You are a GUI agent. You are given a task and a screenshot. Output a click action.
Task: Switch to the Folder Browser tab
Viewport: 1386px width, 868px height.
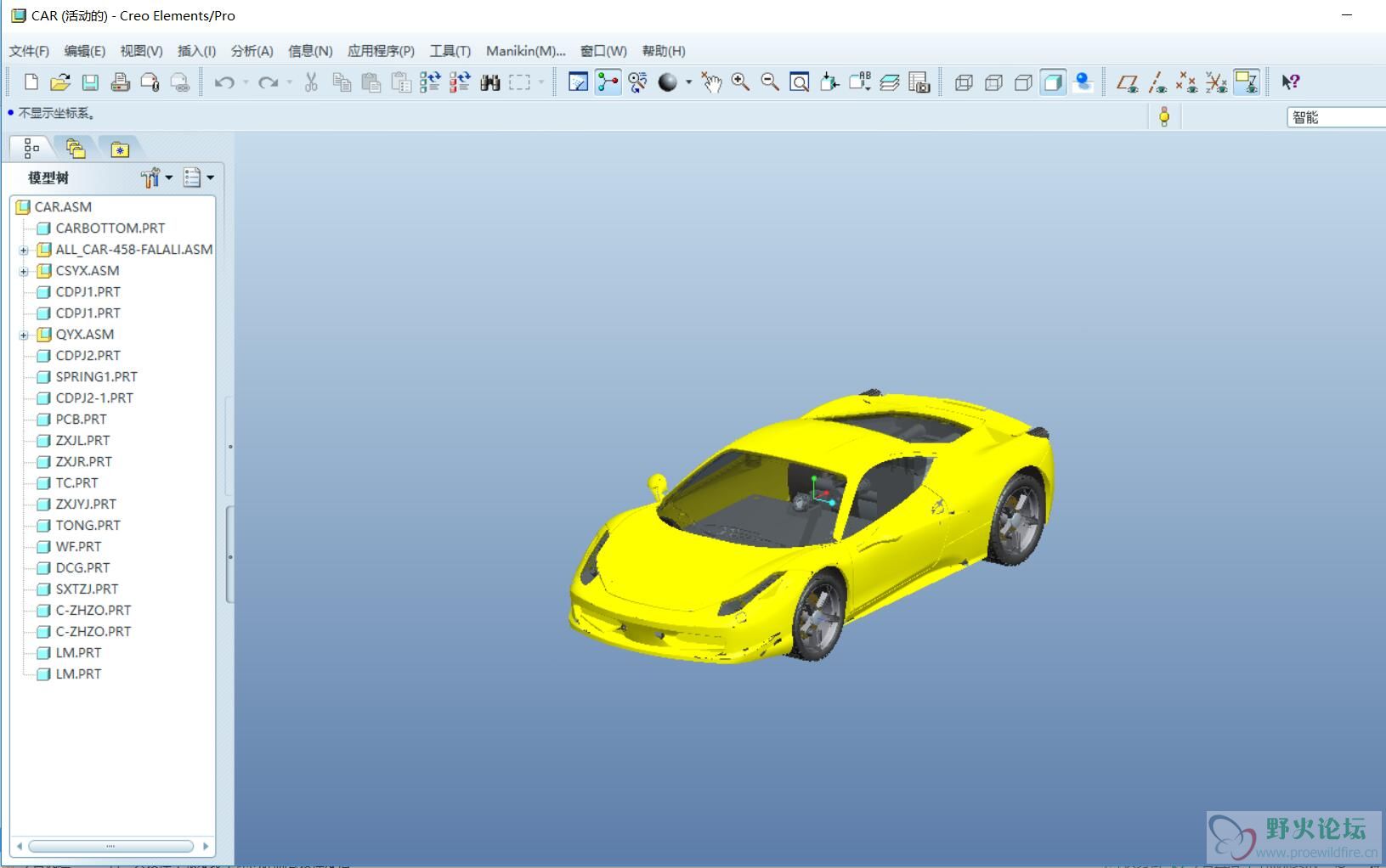(x=76, y=149)
